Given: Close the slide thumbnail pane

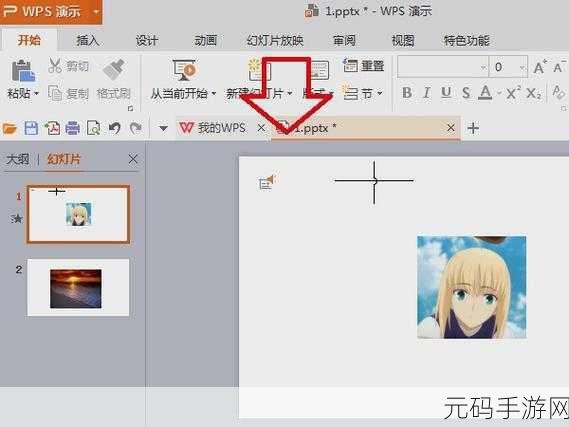Looking at the screenshot, I should click(133, 159).
